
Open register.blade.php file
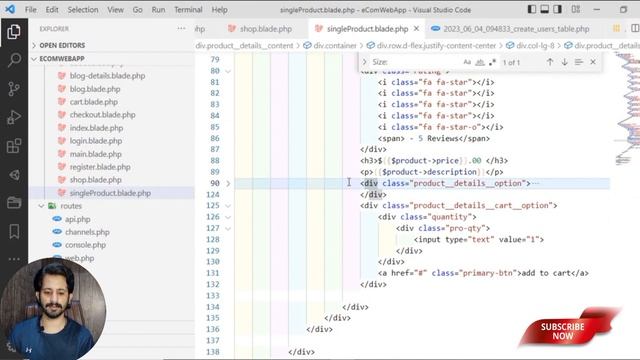pyautogui.click(x=100, y=167)
